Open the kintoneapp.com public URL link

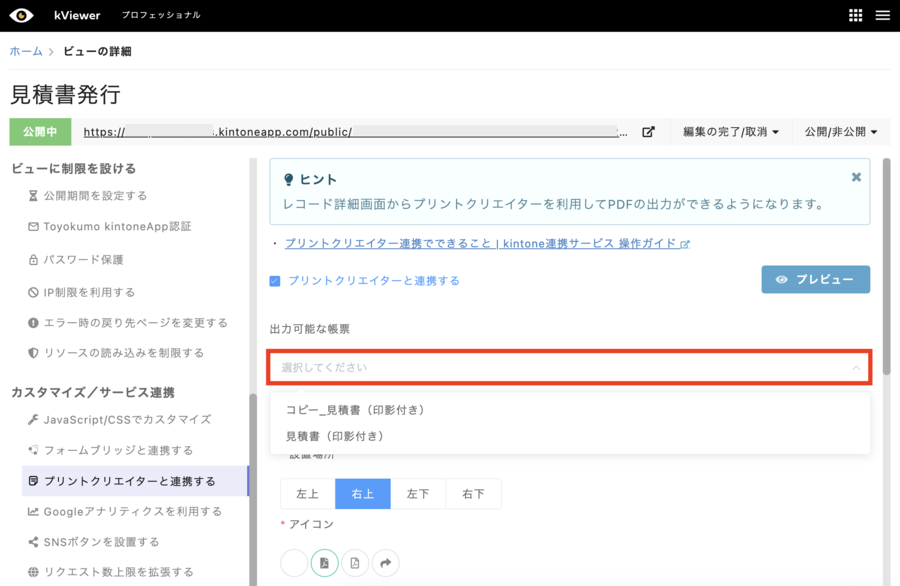[x=355, y=132]
